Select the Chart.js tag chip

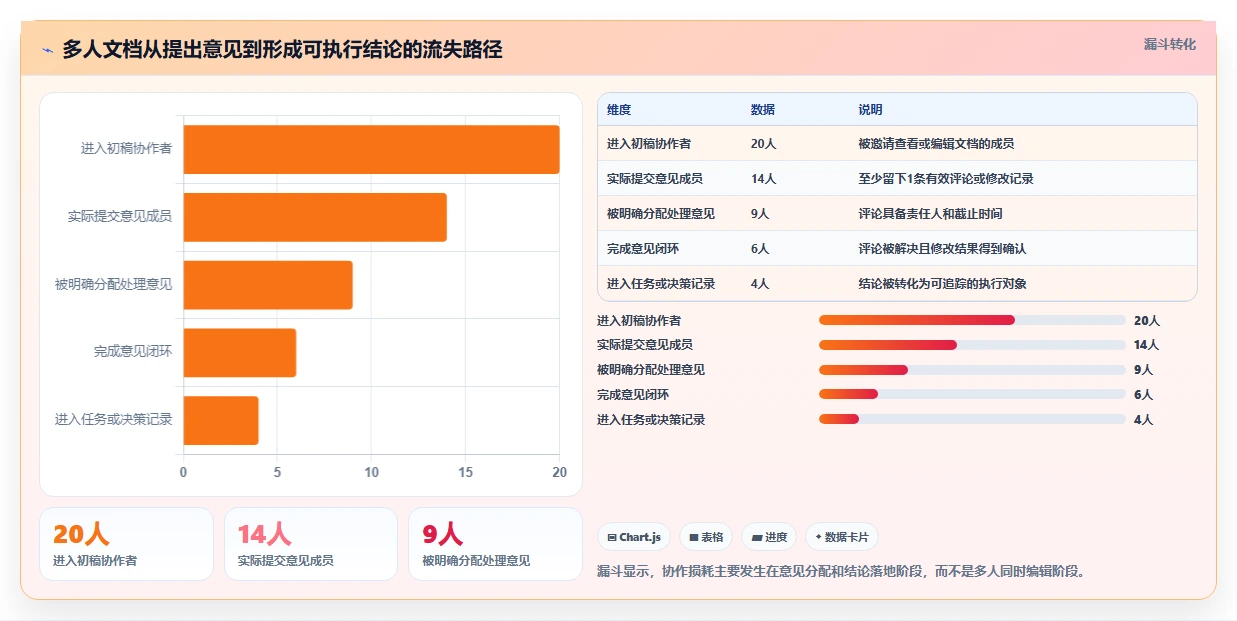634,537
